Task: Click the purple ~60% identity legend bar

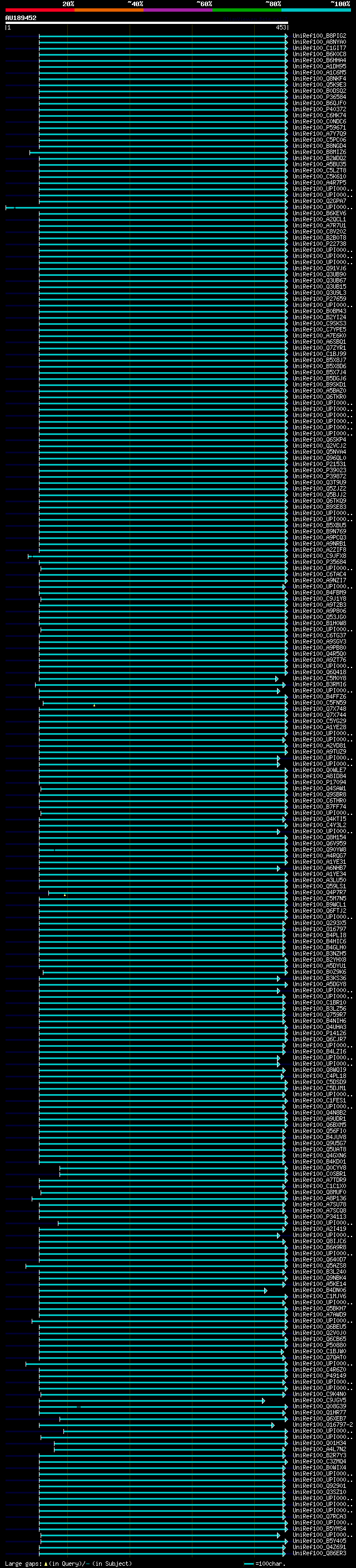Action: 179,10
